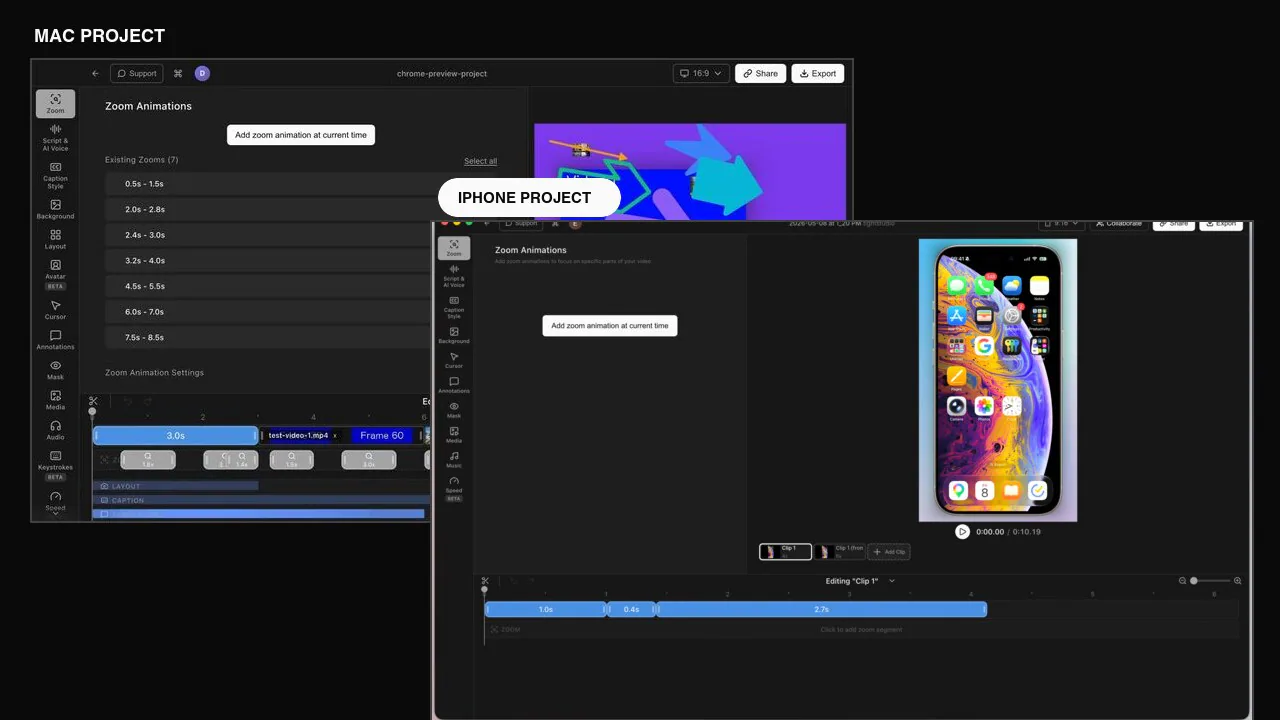Select the 6.0s - 7.0s zoom entry
This screenshot has width=1280, height=720.
(x=268, y=312)
